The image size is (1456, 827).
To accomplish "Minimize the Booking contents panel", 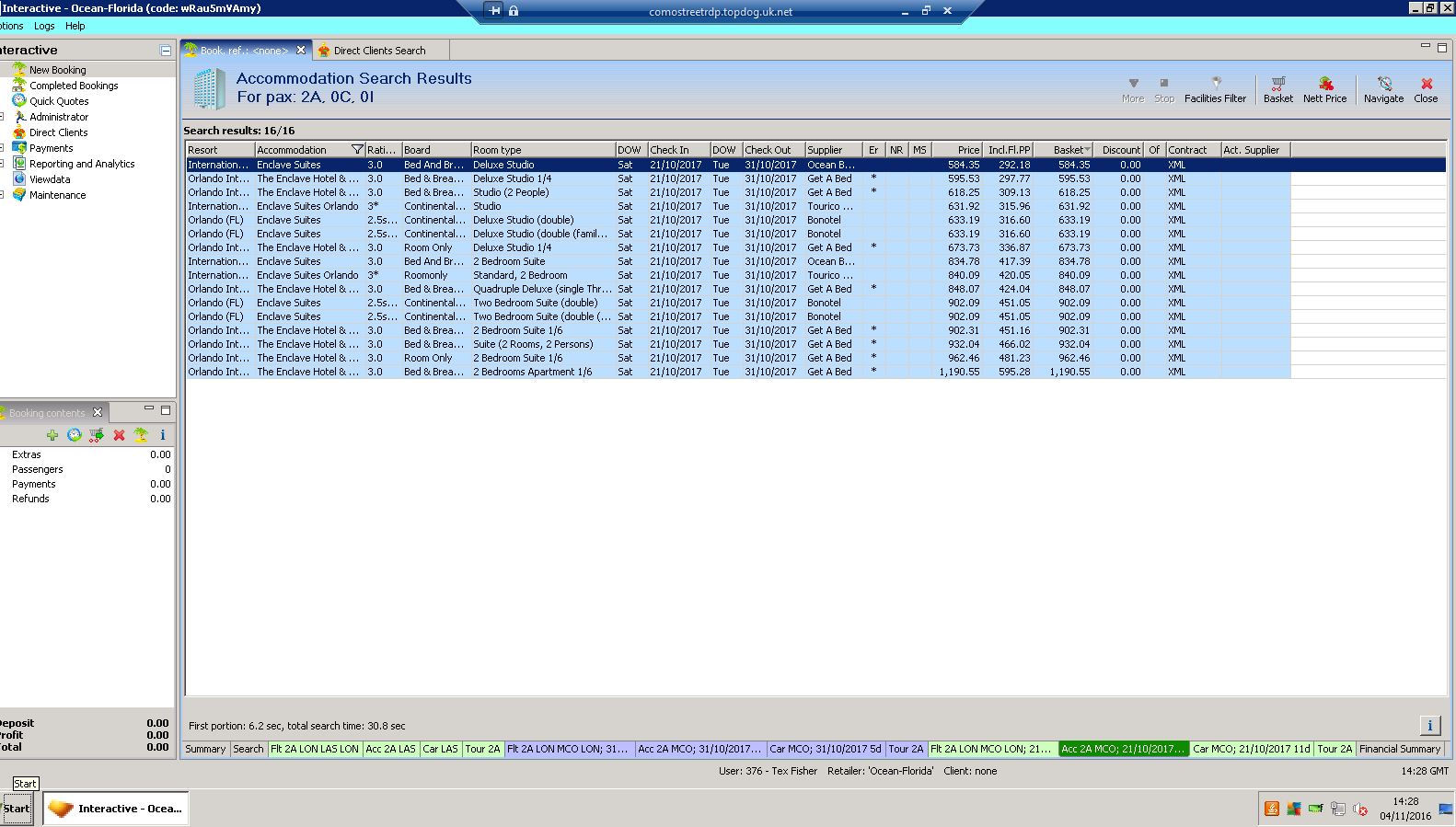I will pyautogui.click(x=149, y=409).
